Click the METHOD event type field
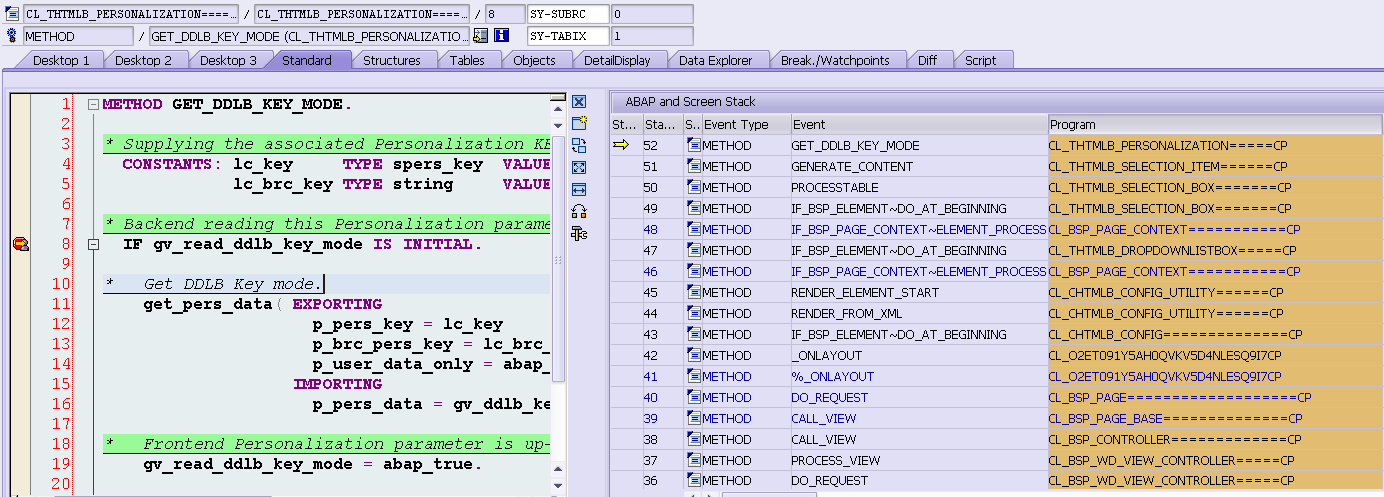Image resolution: width=1384 pixels, height=497 pixels. tap(78, 36)
